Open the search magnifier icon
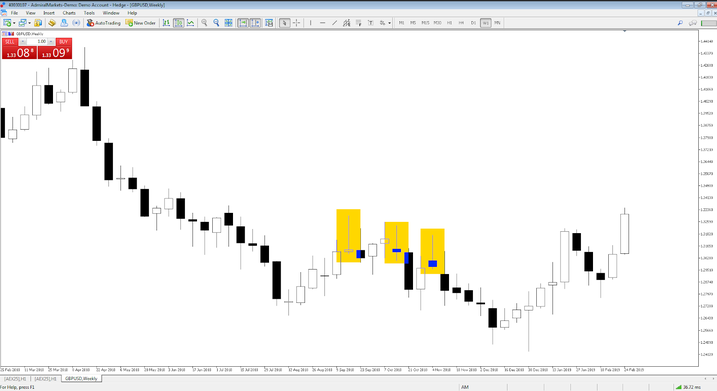The image size is (717, 391). [x=680, y=23]
